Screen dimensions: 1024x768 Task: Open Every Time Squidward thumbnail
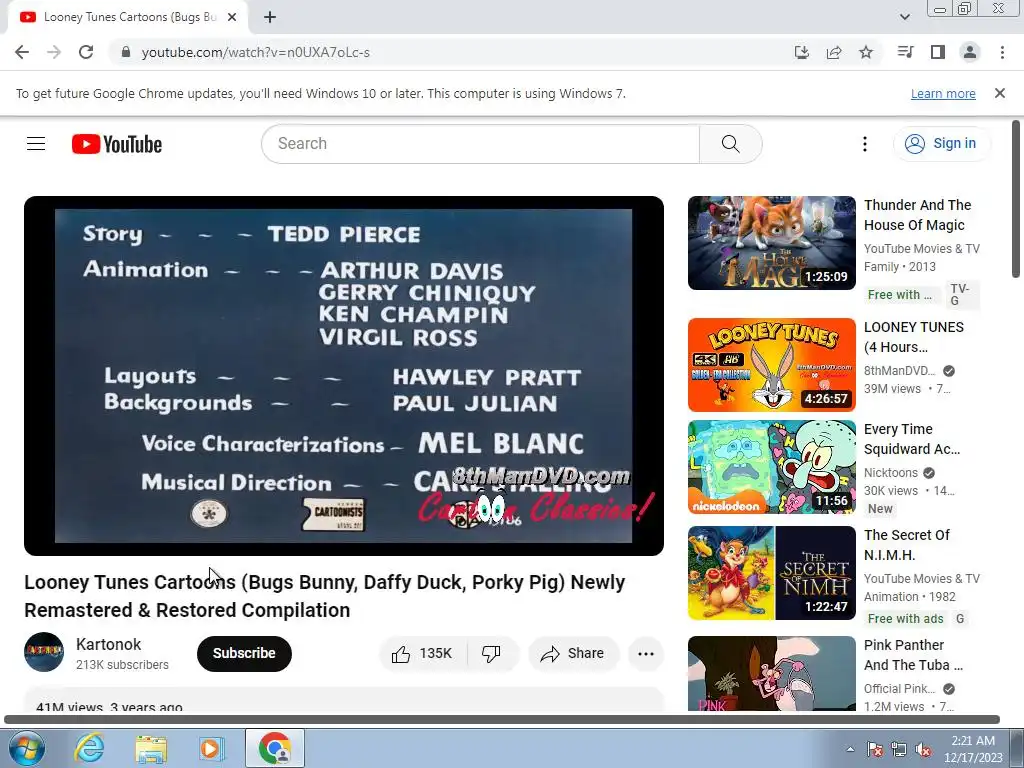pyautogui.click(x=771, y=467)
